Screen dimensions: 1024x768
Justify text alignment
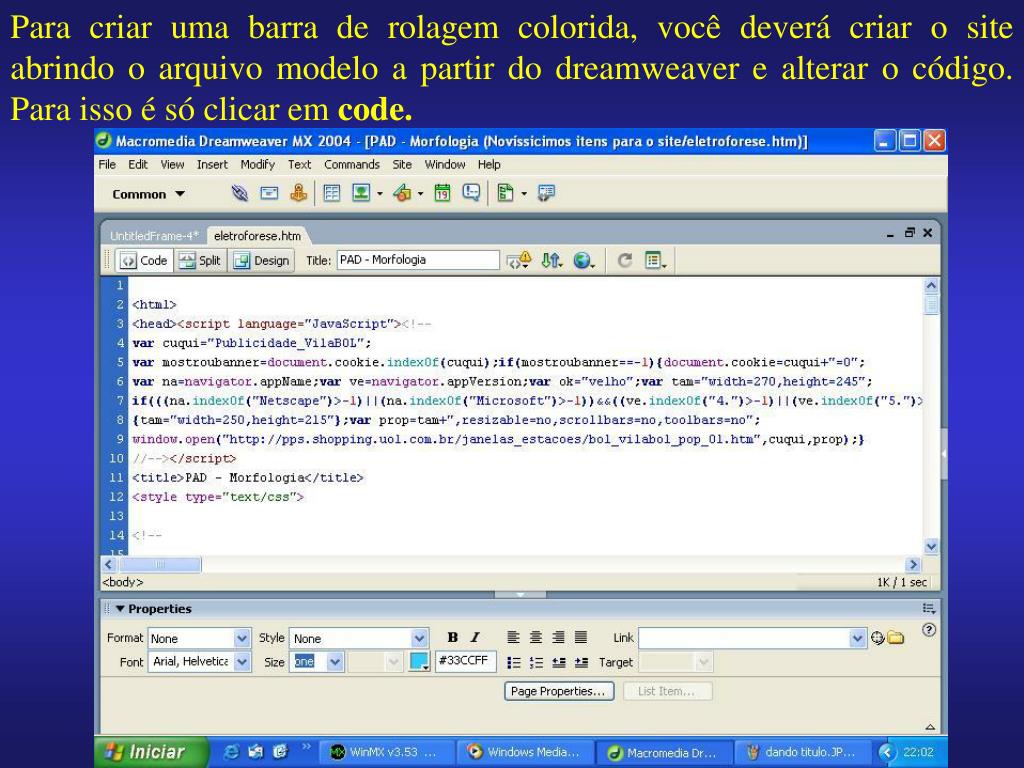[580, 638]
